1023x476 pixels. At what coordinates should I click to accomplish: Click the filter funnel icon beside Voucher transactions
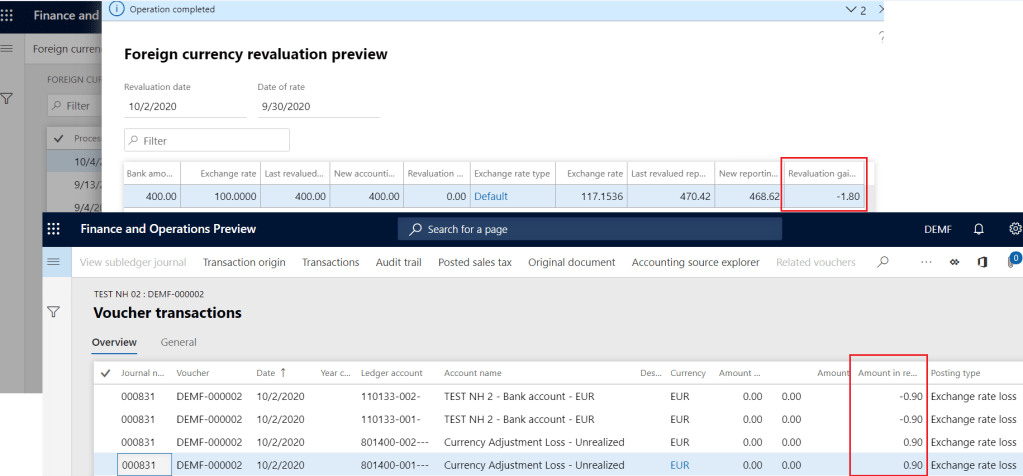coord(54,312)
